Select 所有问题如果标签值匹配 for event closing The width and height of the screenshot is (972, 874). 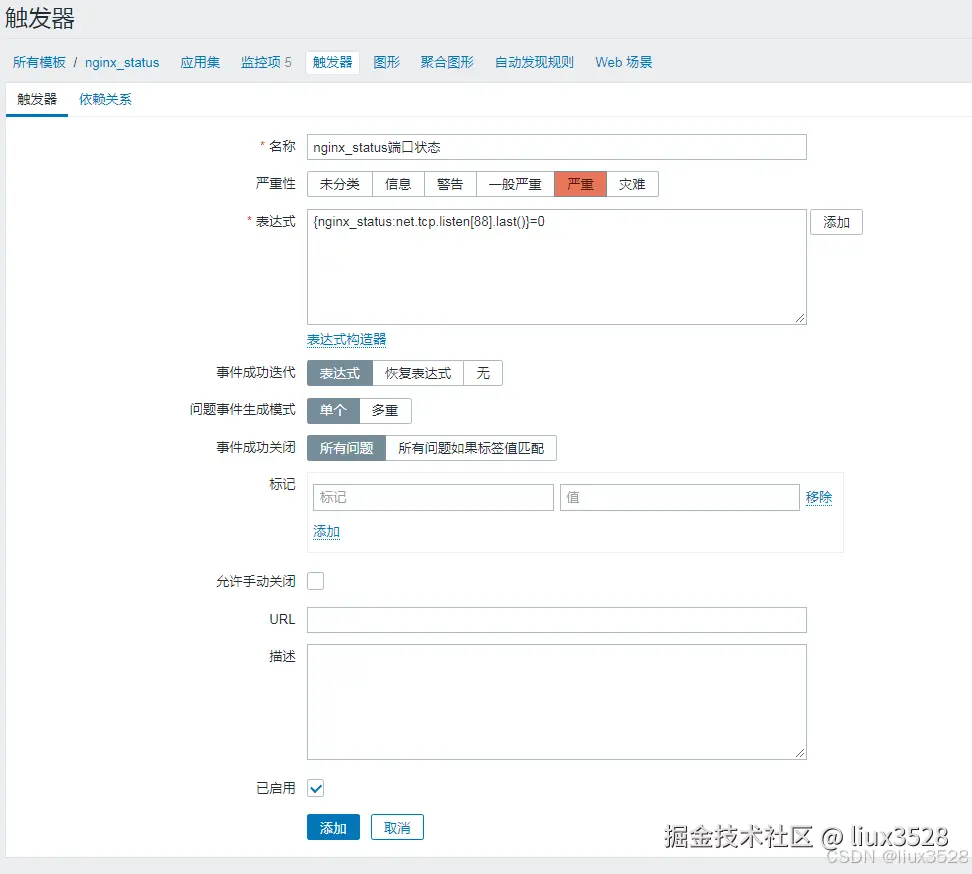[x=473, y=447]
